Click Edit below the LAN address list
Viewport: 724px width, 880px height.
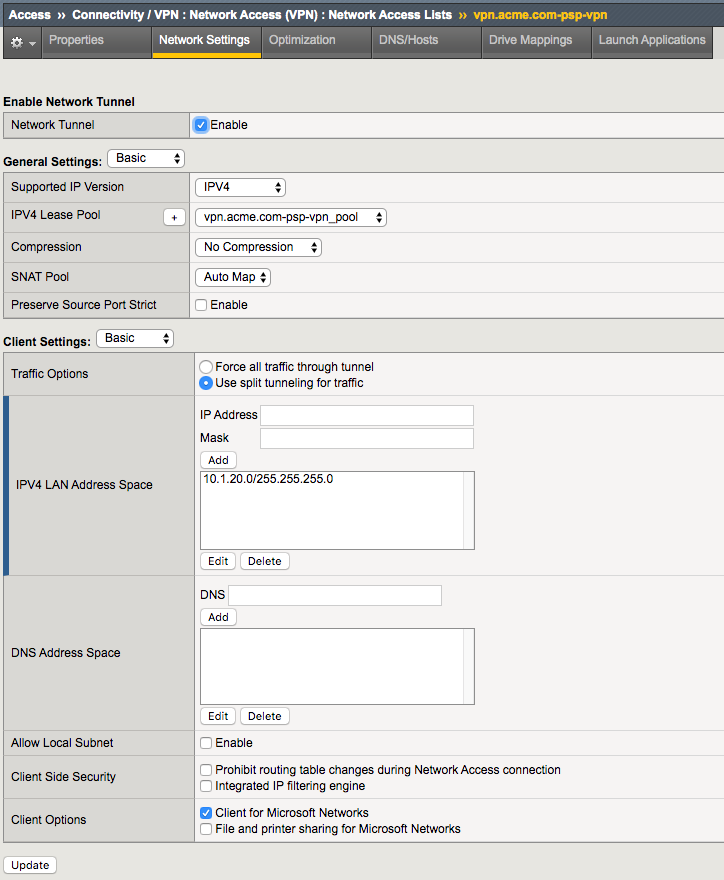[218, 561]
